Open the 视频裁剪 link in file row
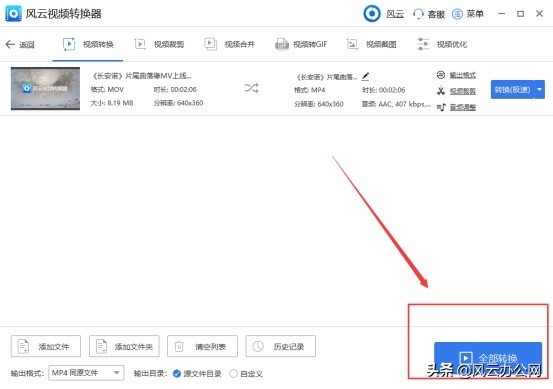Viewport: 553px width, 389px height. tap(462, 91)
